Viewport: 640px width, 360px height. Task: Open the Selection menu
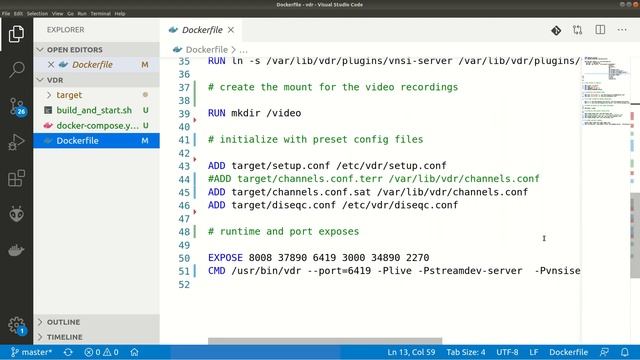[x=37, y=13]
